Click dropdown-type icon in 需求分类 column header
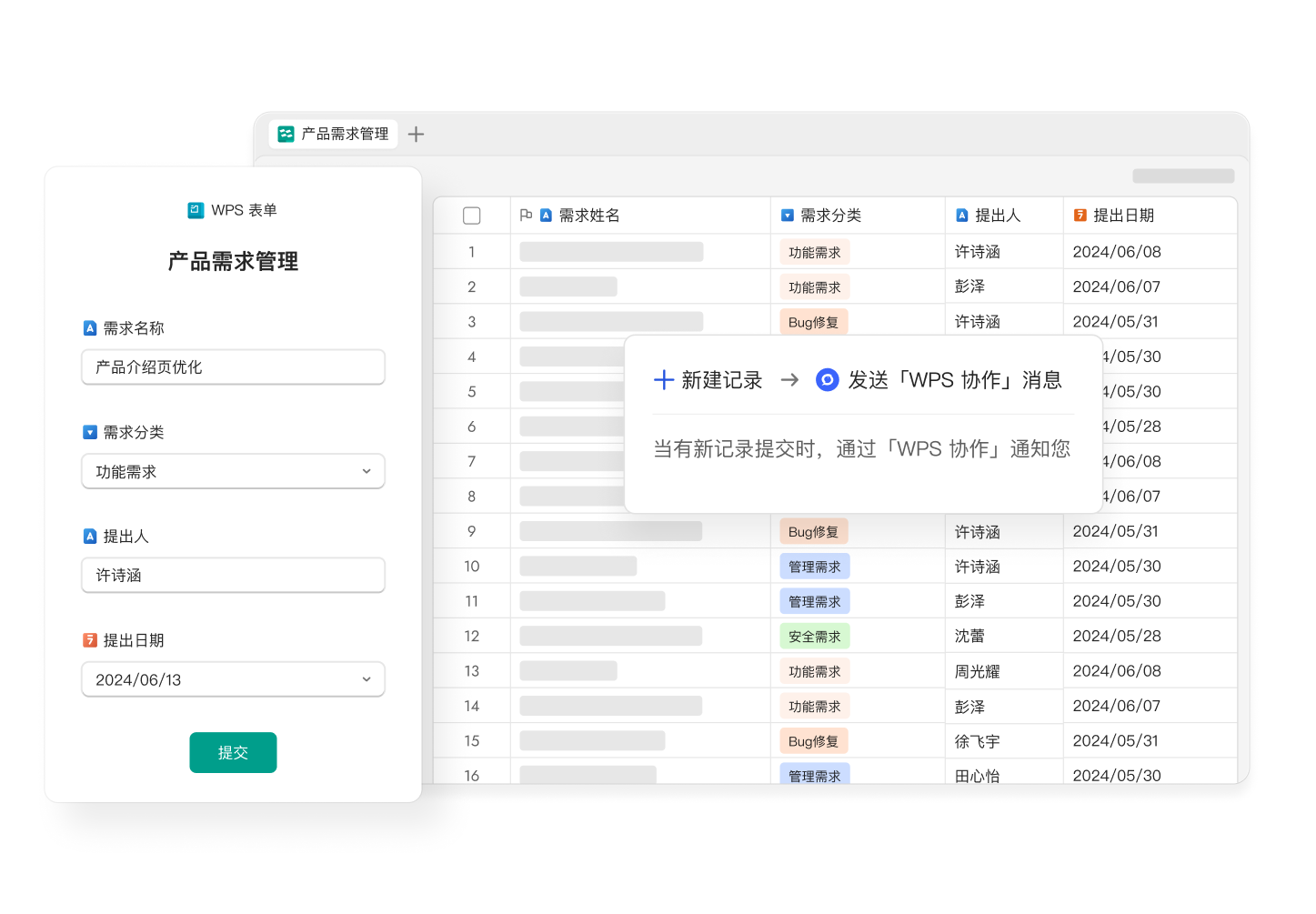The image size is (1316, 914). tap(788, 216)
